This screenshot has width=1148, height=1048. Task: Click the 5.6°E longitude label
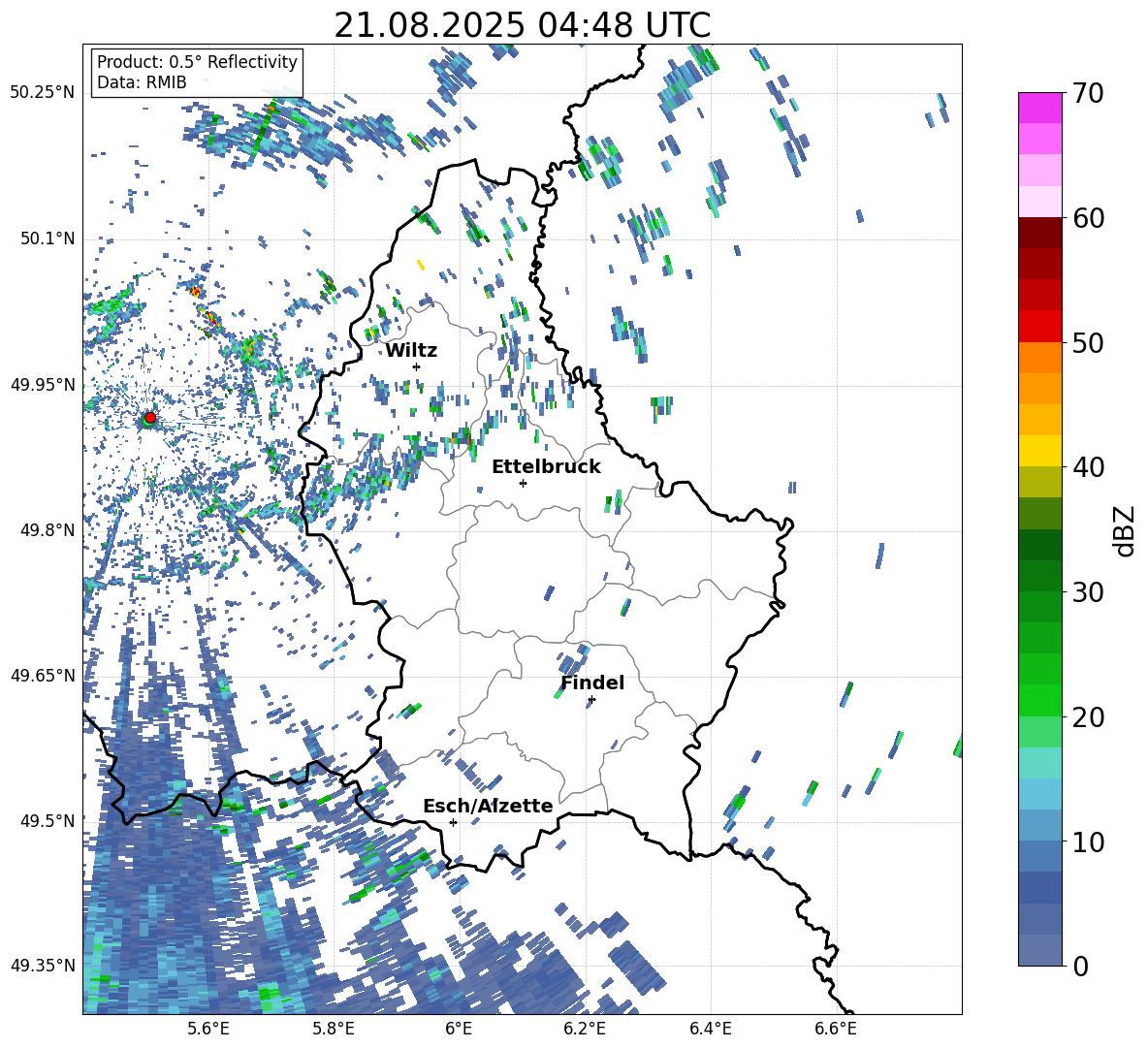208,1030
